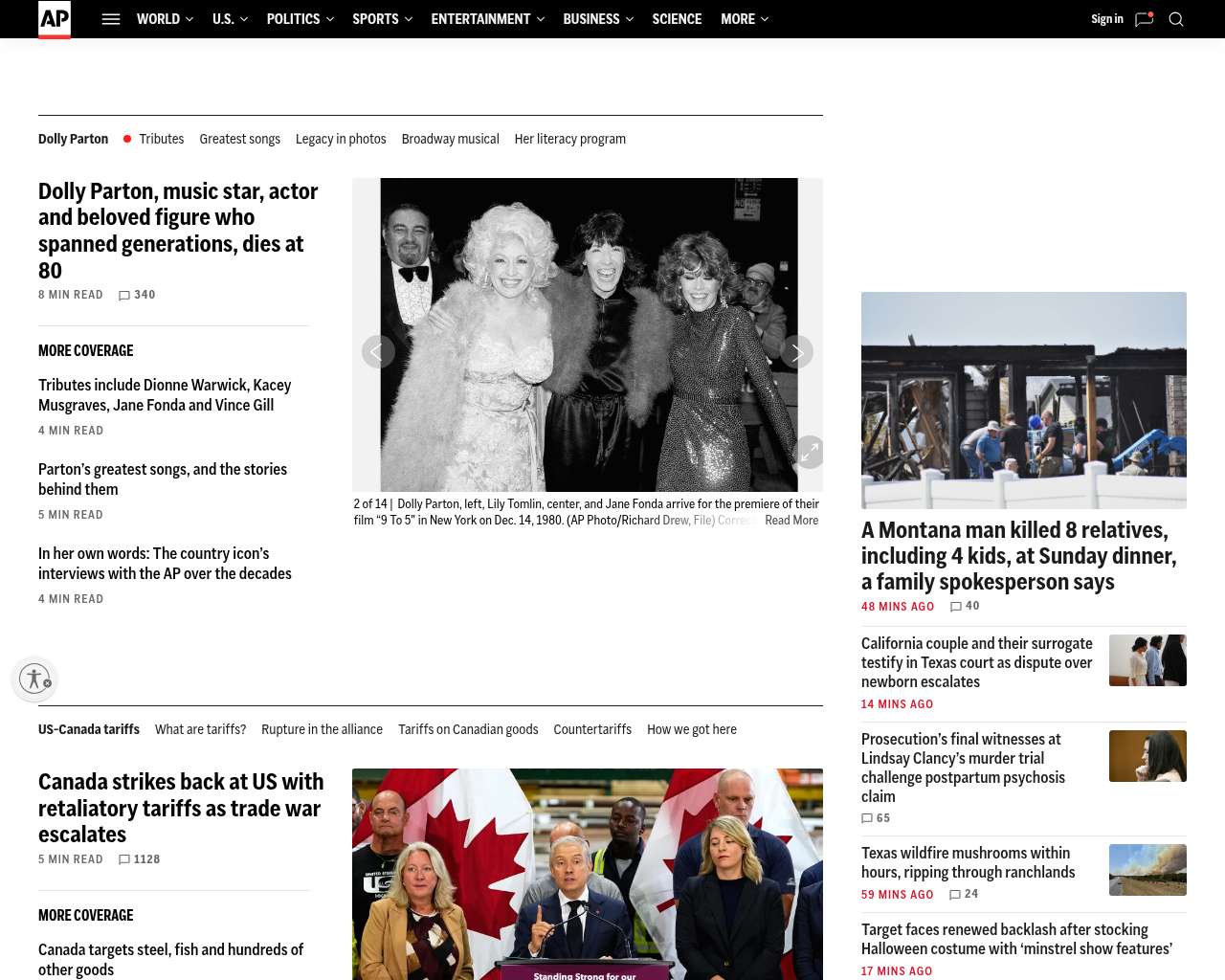
Task: Select Rupture in the alliance tab
Action: tap(322, 729)
